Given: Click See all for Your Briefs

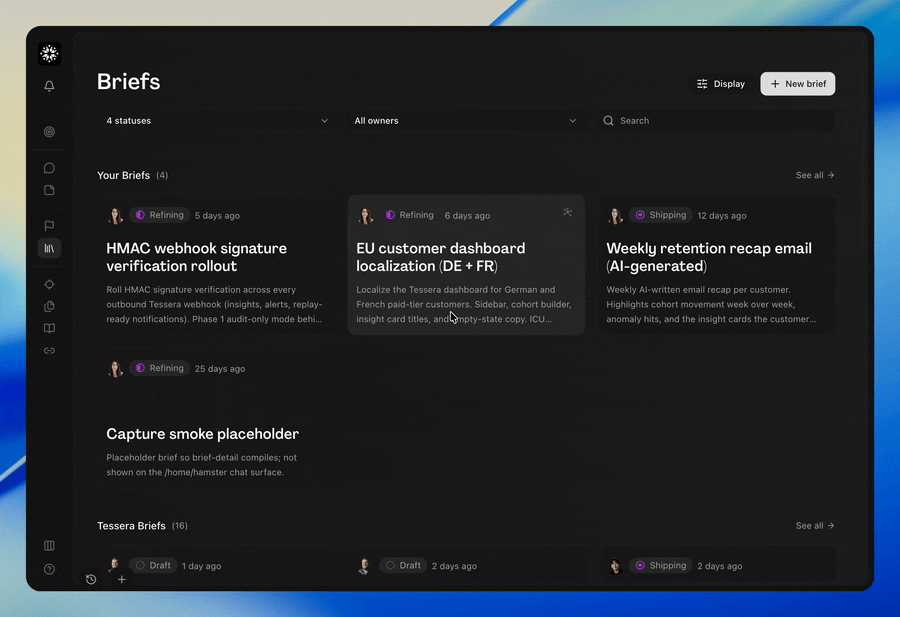Looking at the screenshot, I should [814, 175].
